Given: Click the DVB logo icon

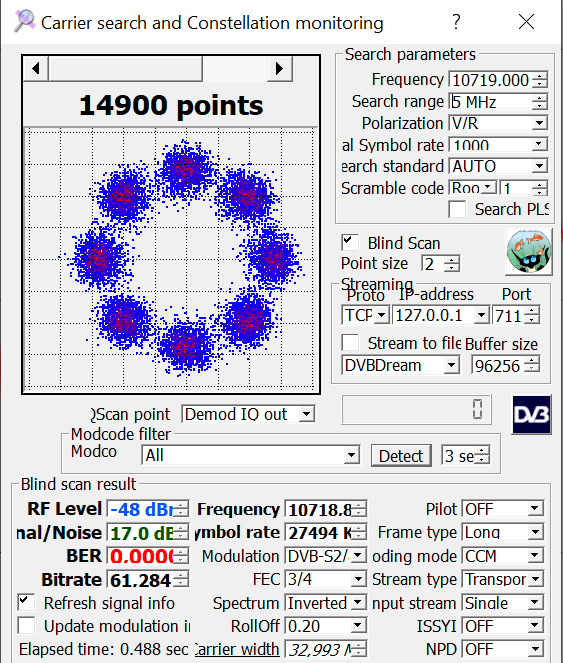Looking at the screenshot, I should click(532, 415).
